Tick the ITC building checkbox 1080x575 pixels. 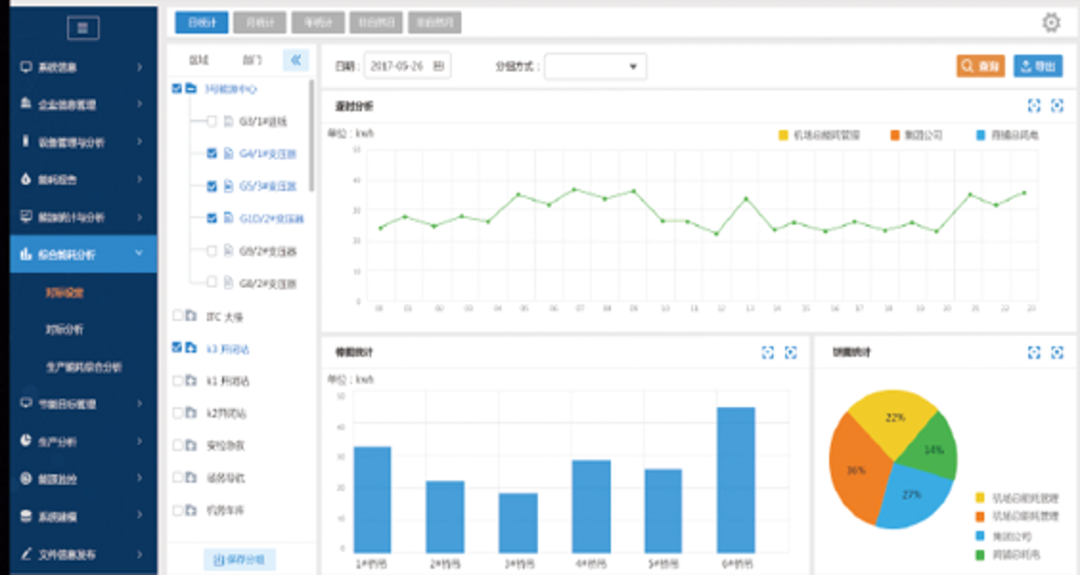178,316
